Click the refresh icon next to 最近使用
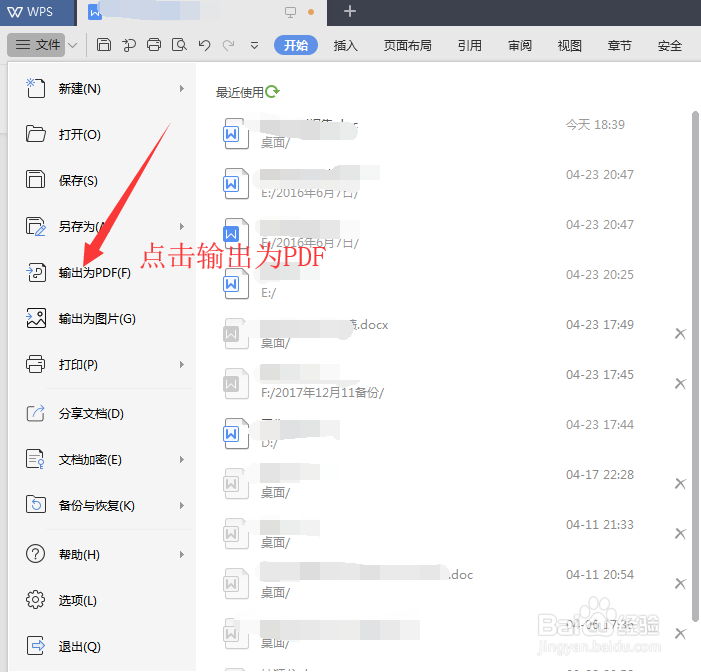This screenshot has height=672, width=701. (x=272, y=92)
